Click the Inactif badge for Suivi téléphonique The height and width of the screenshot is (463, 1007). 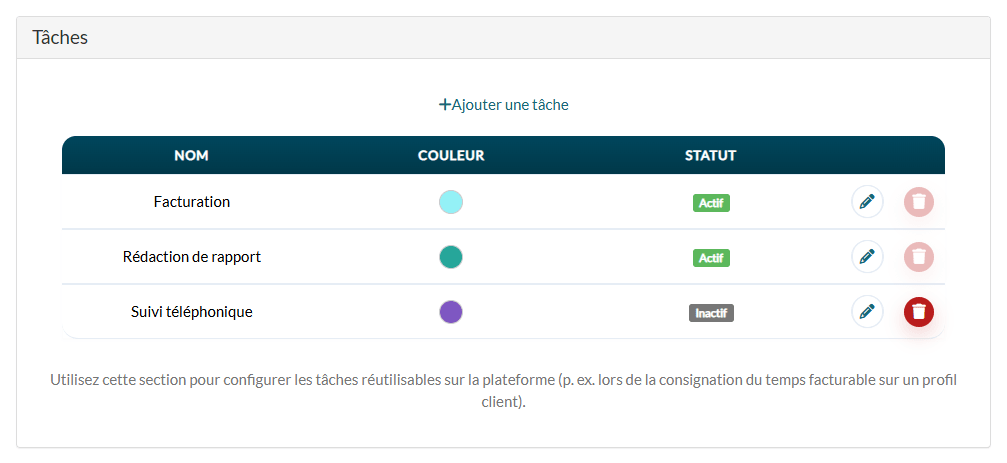click(x=711, y=313)
